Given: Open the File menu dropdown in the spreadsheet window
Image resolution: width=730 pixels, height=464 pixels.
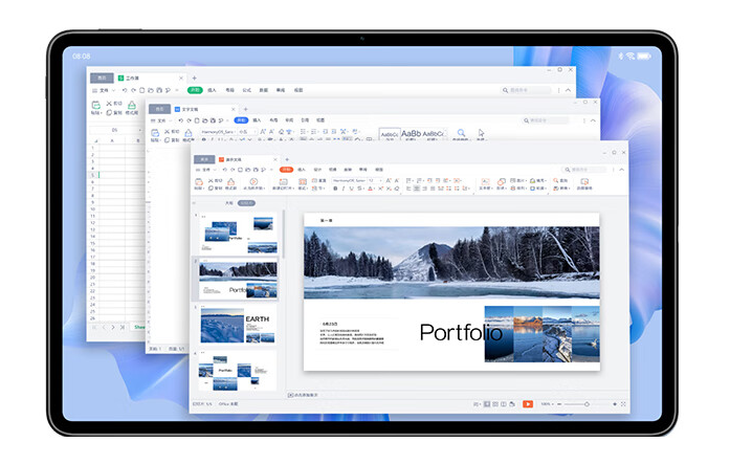Looking at the screenshot, I should tap(104, 90).
